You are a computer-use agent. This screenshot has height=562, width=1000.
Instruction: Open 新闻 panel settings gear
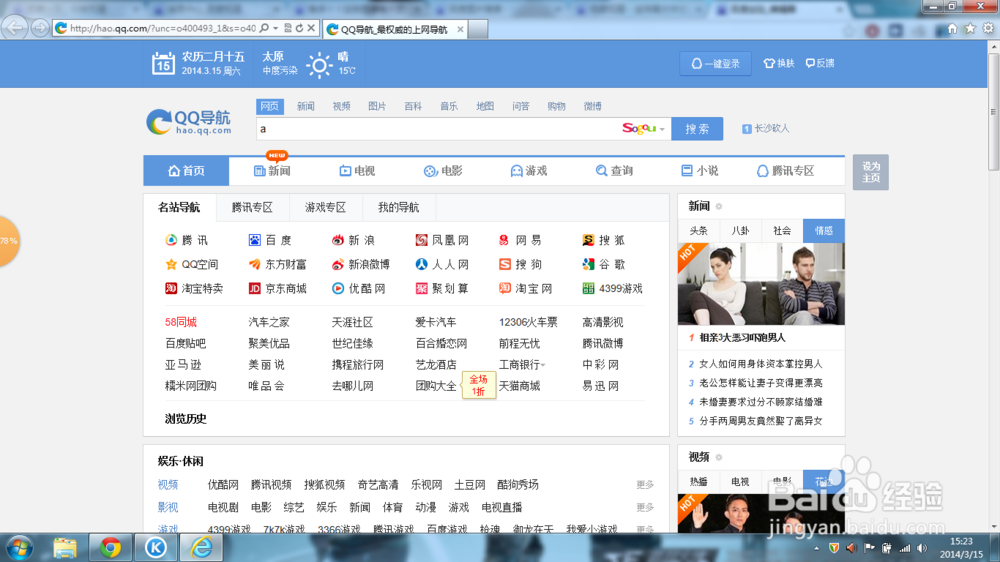pos(719,206)
